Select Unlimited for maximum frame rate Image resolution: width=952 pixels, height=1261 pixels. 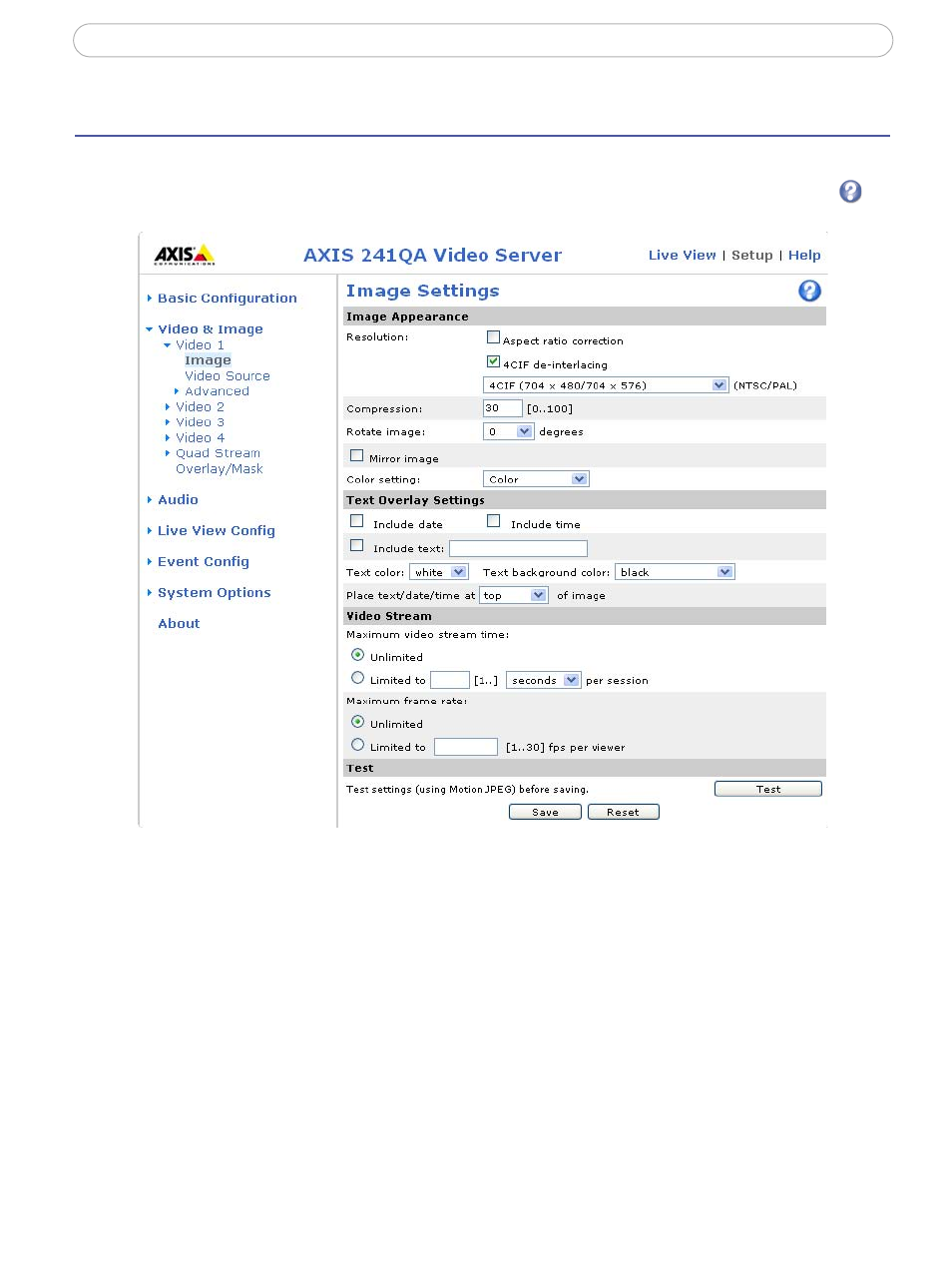tap(357, 722)
